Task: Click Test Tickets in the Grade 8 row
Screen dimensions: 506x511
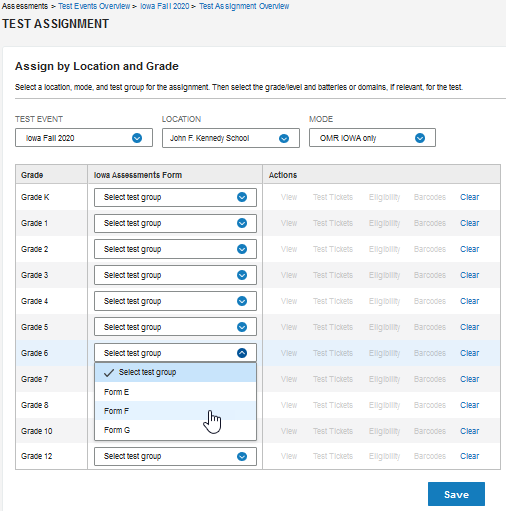Action: pyautogui.click(x=333, y=405)
